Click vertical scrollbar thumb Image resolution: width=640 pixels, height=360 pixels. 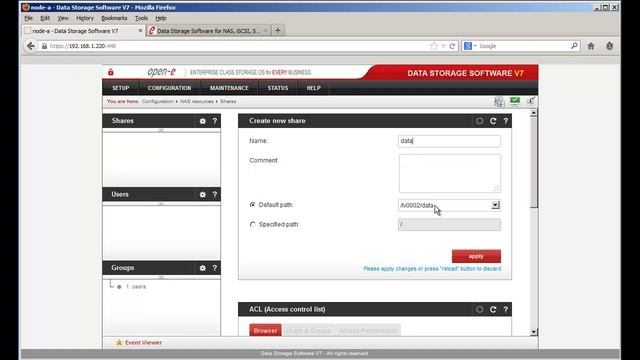tap(533, 162)
